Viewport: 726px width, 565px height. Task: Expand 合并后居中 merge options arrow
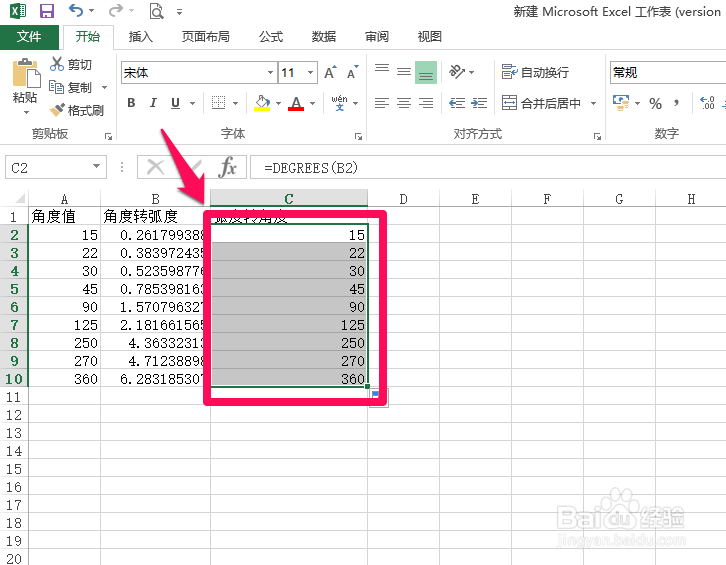(593, 103)
